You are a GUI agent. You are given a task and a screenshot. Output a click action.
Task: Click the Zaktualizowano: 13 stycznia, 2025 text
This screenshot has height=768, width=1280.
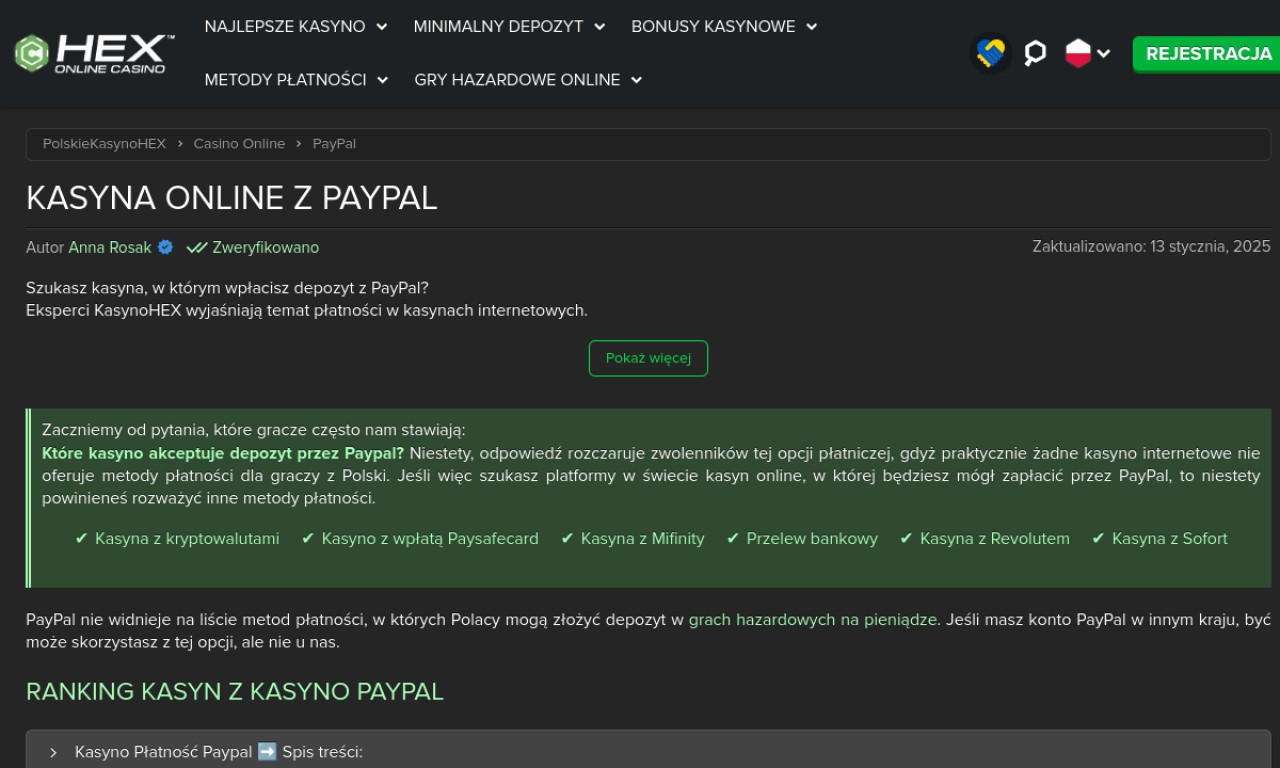pos(1151,246)
